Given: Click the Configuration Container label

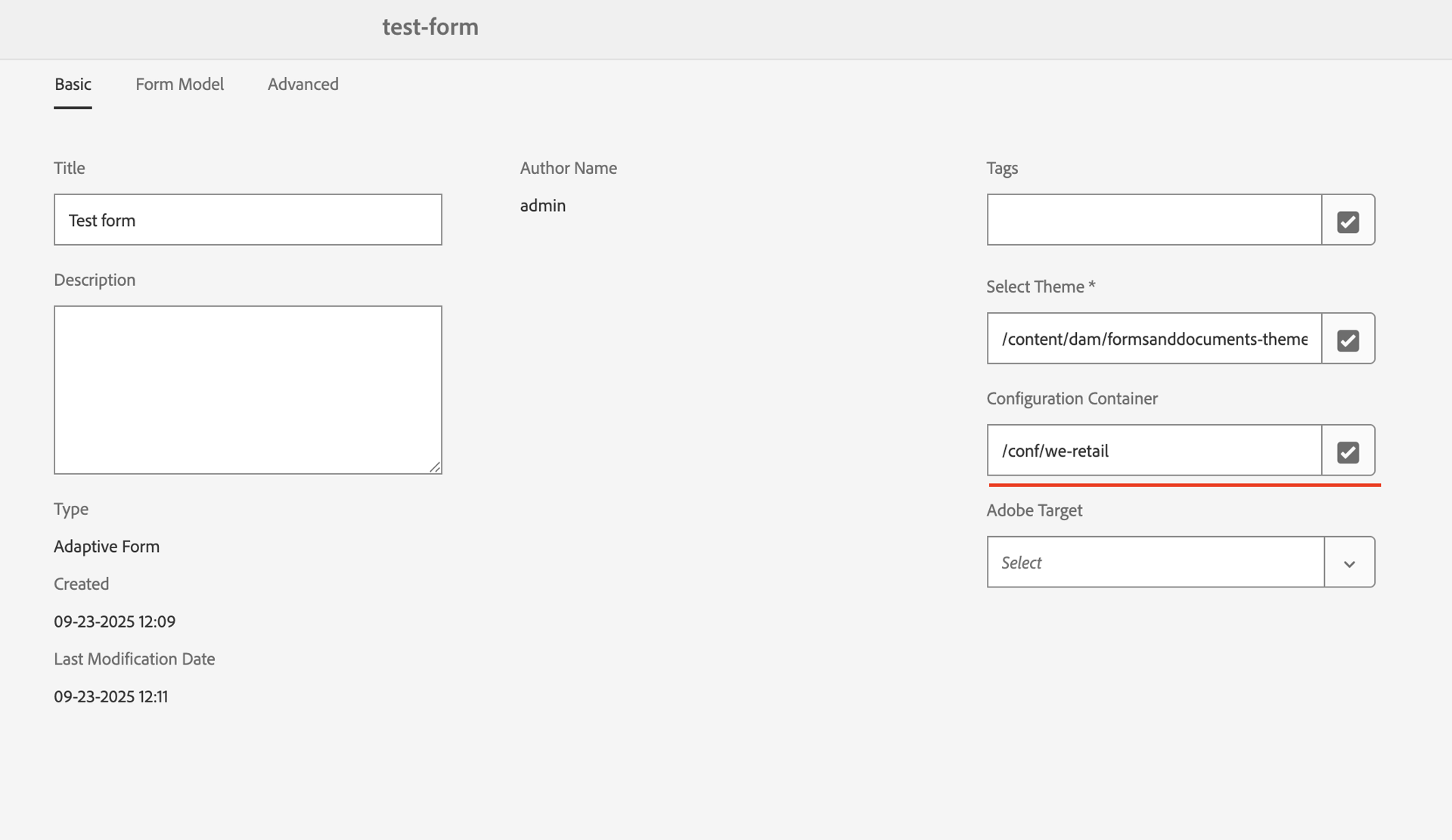Looking at the screenshot, I should coord(1071,398).
